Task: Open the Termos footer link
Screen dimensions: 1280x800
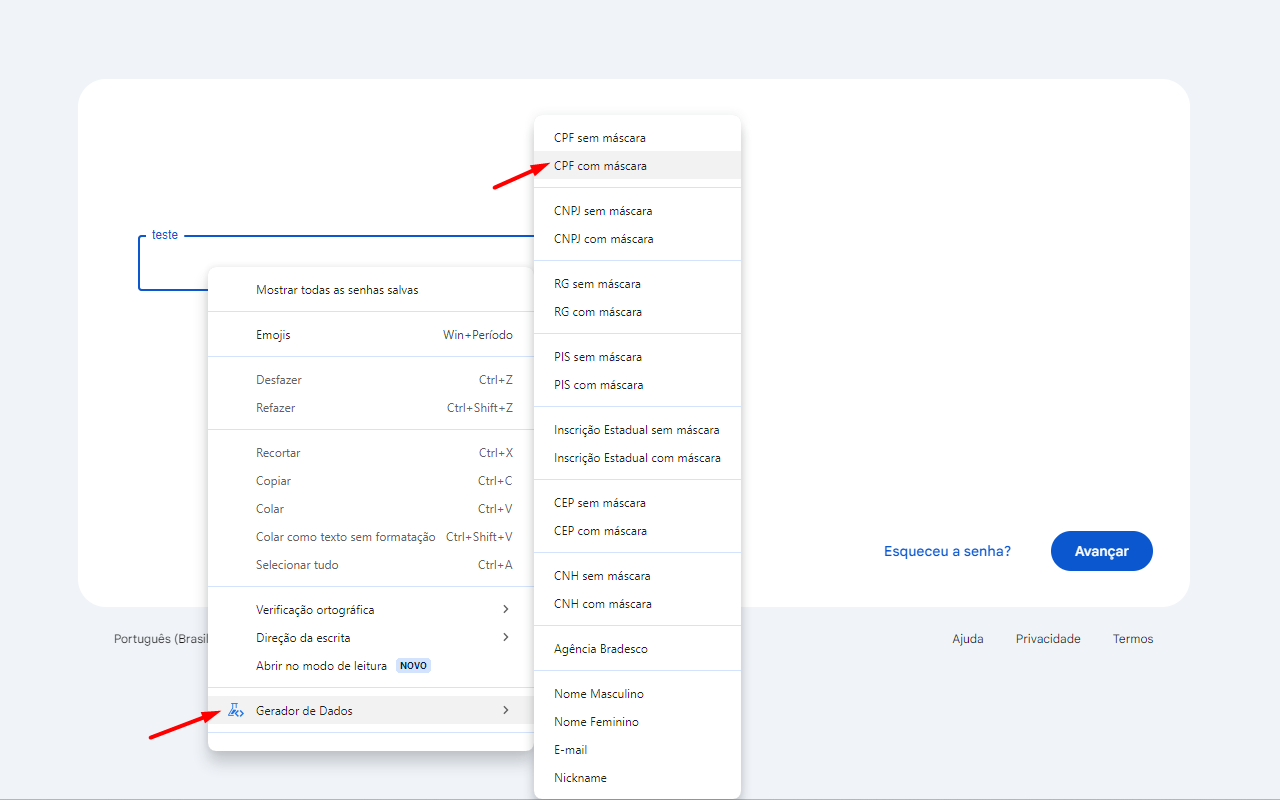Action: click(x=1133, y=639)
